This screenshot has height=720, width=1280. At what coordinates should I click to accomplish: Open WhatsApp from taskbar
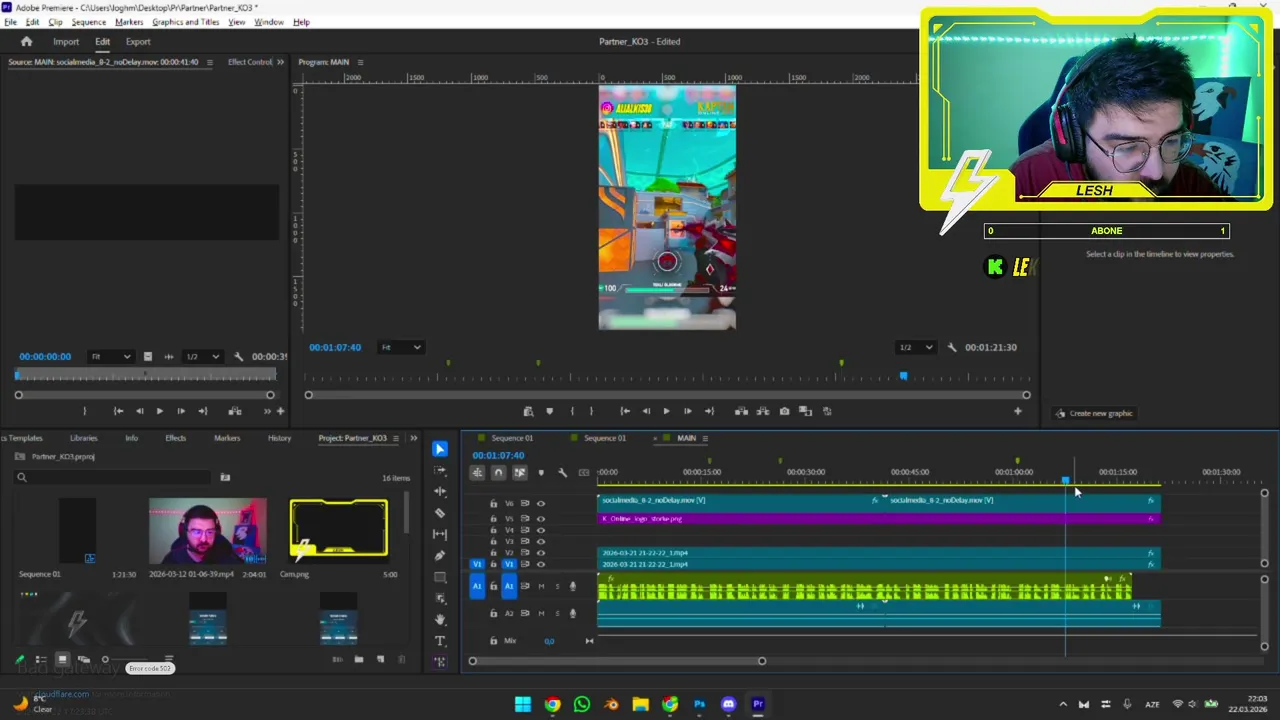click(581, 704)
